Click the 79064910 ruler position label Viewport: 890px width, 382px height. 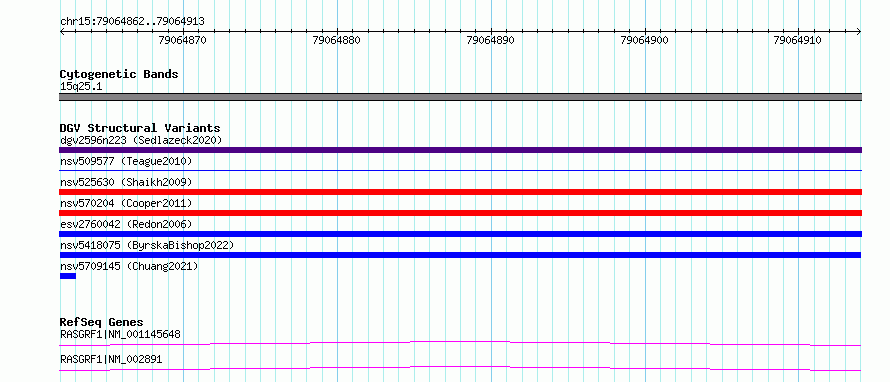(x=797, y=40)
